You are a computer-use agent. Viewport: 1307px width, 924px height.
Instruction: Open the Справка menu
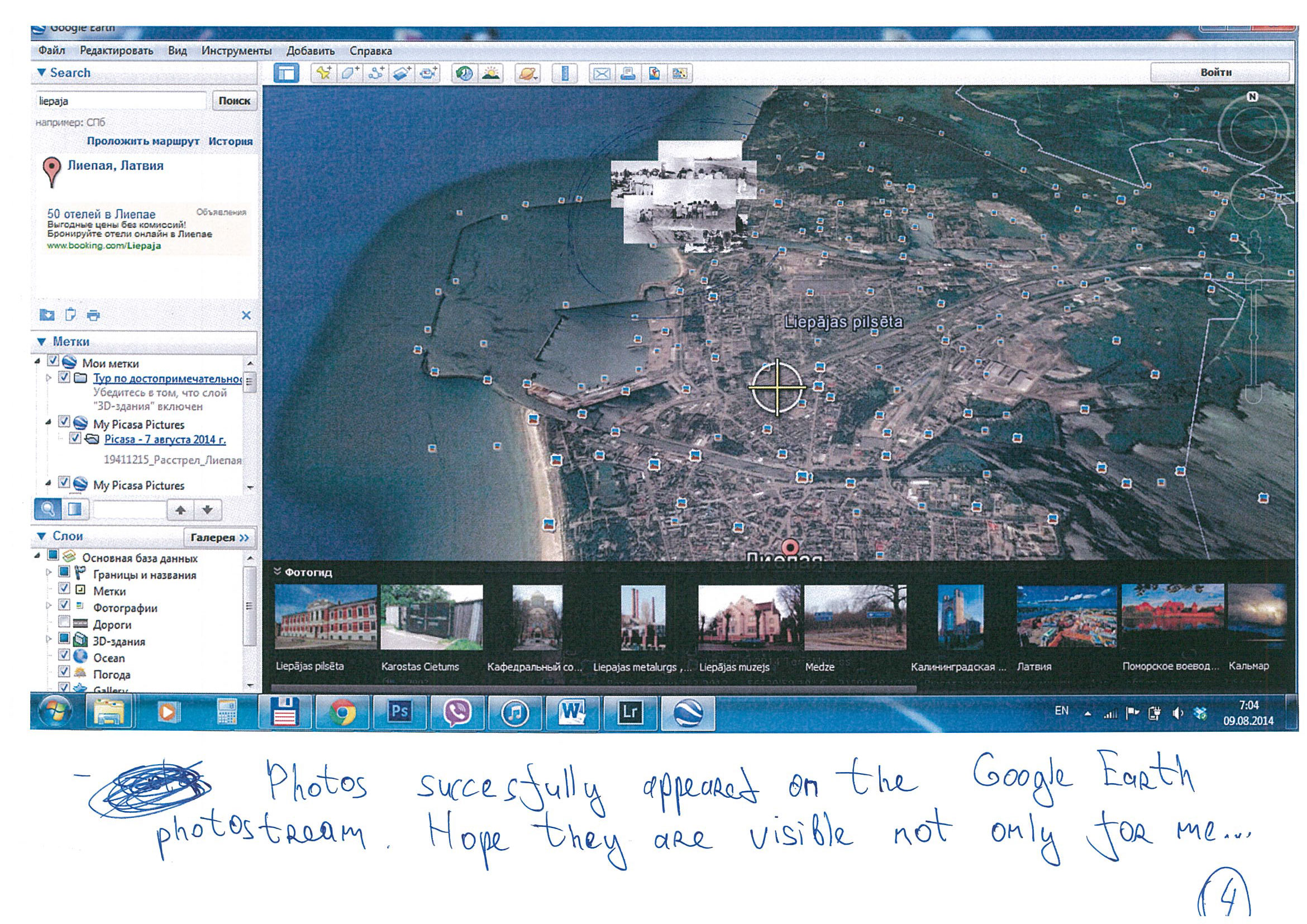370,51
